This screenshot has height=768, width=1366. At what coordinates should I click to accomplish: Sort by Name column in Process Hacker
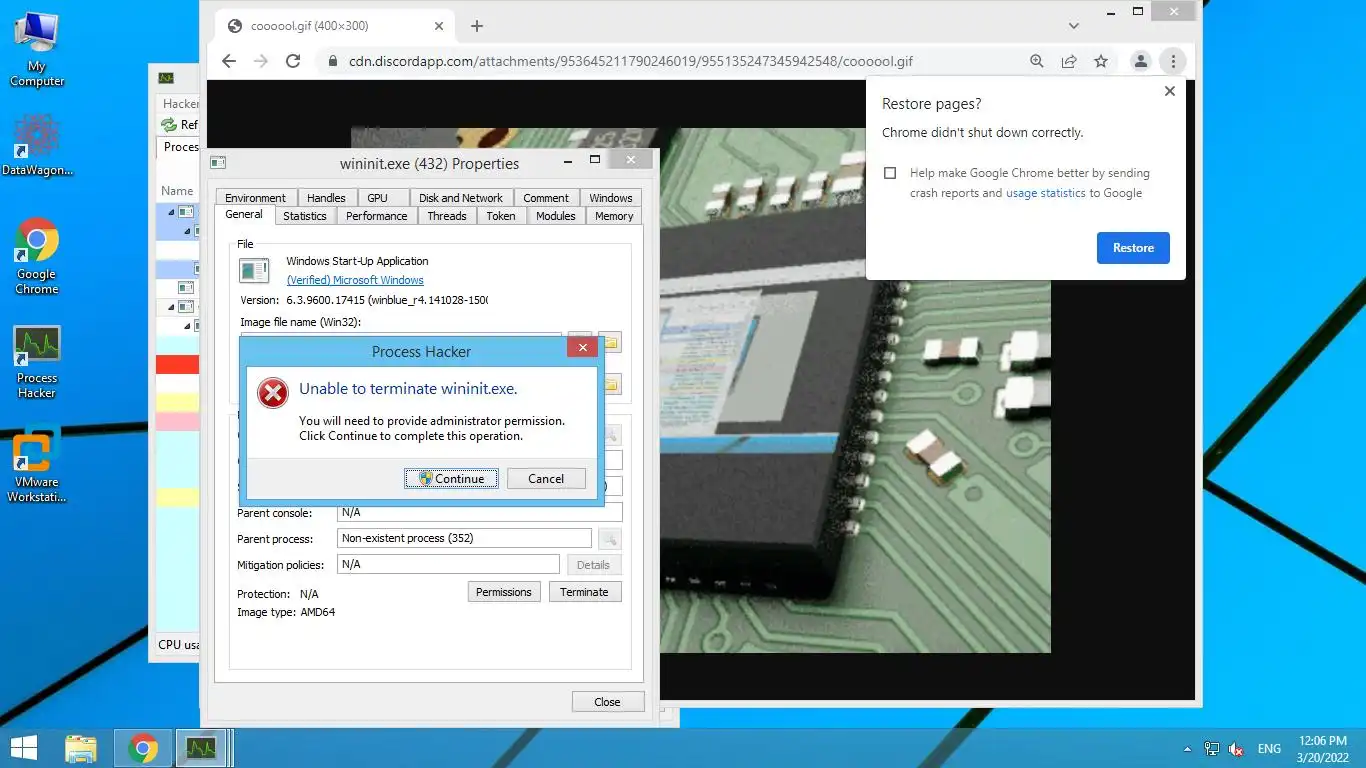coord(177,191)
